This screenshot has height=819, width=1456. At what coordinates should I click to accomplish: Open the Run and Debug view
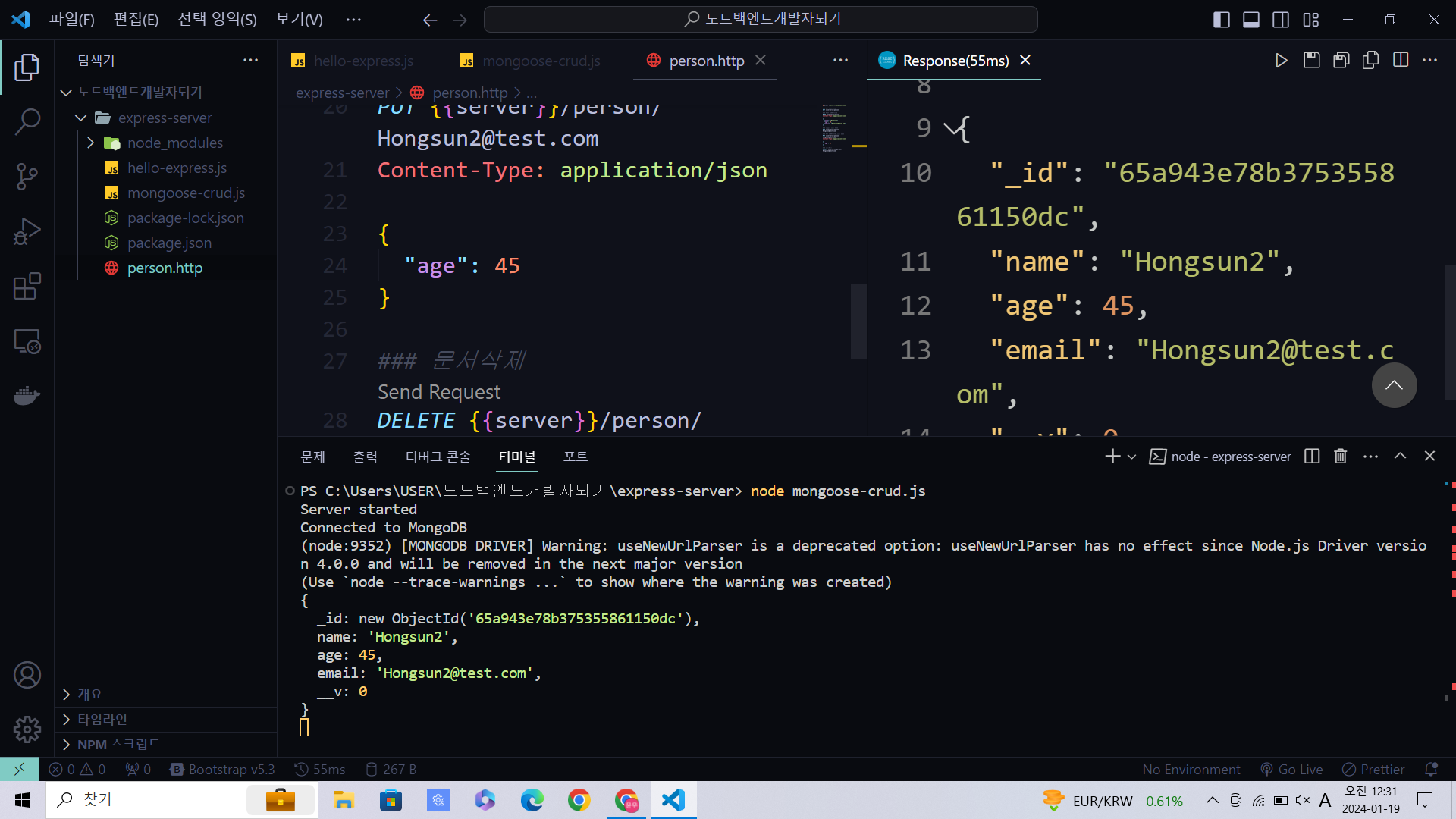(x=27, y=231)
